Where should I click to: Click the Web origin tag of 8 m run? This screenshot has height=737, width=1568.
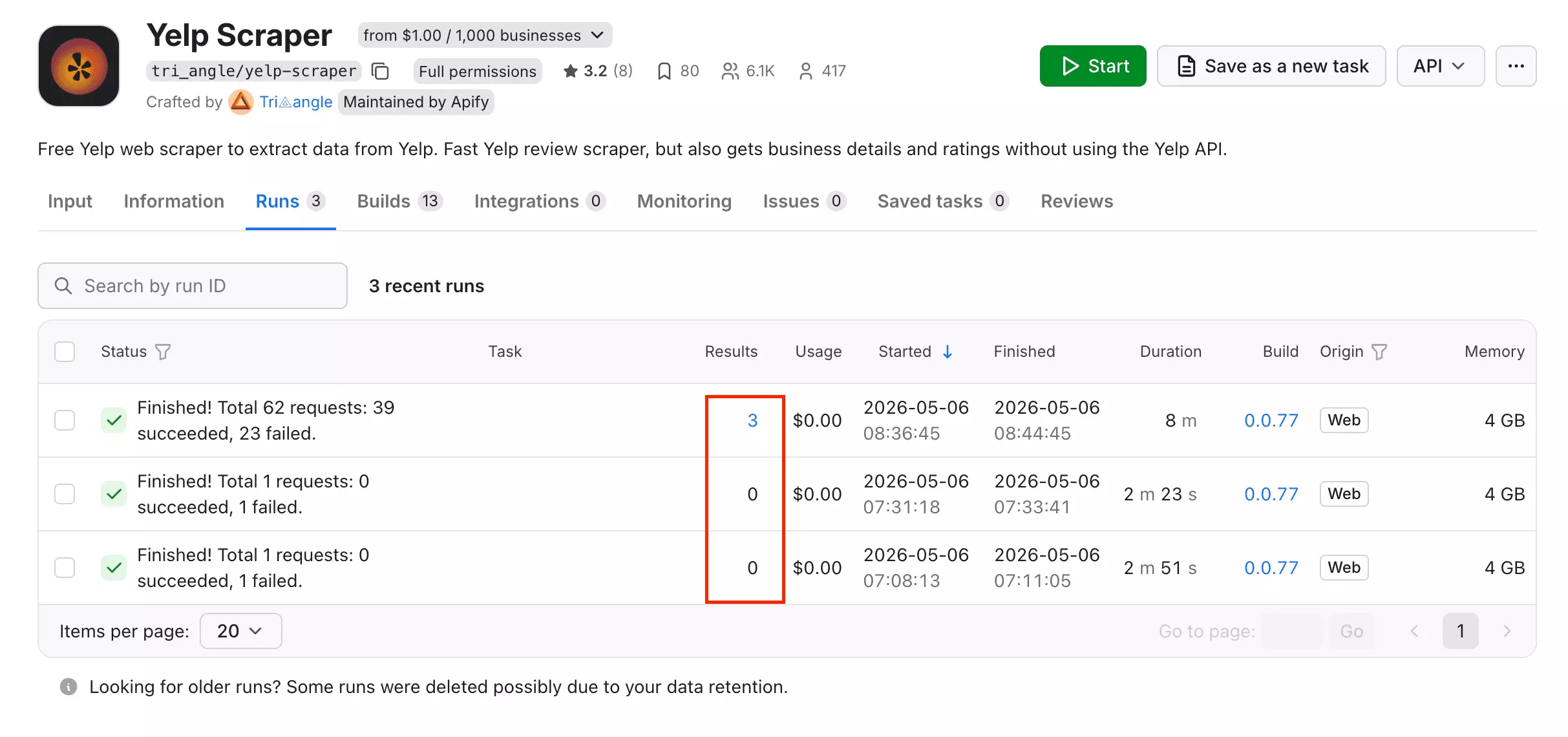pyautogui.click(x=1344, y=420)
